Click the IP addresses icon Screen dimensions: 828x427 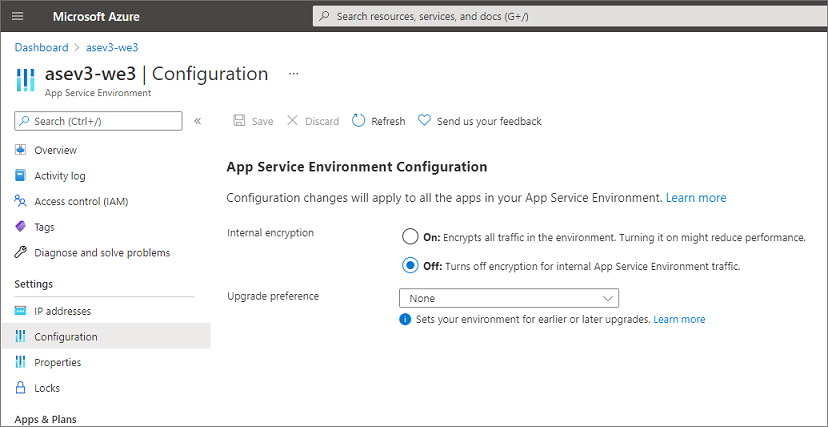pyautogui.click(x=21, y=311)
